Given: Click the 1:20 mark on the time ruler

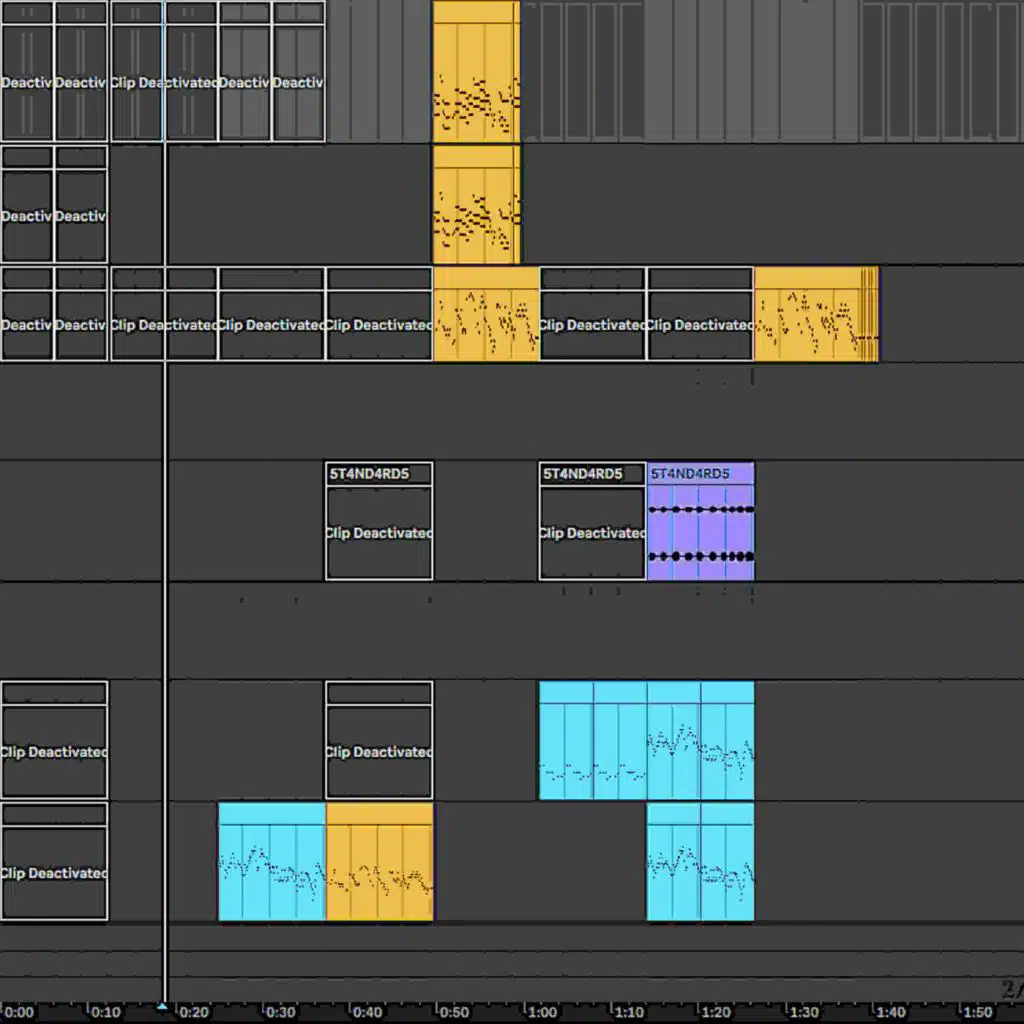Looking at the screenshot, I should pos(717,1011).
